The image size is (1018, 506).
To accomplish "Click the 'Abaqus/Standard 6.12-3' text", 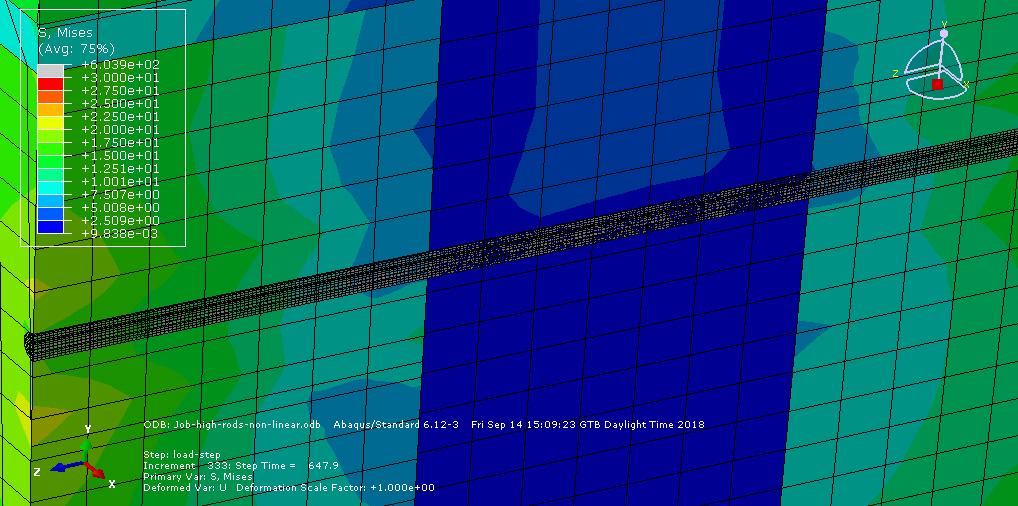I will (x=396, y=425).
